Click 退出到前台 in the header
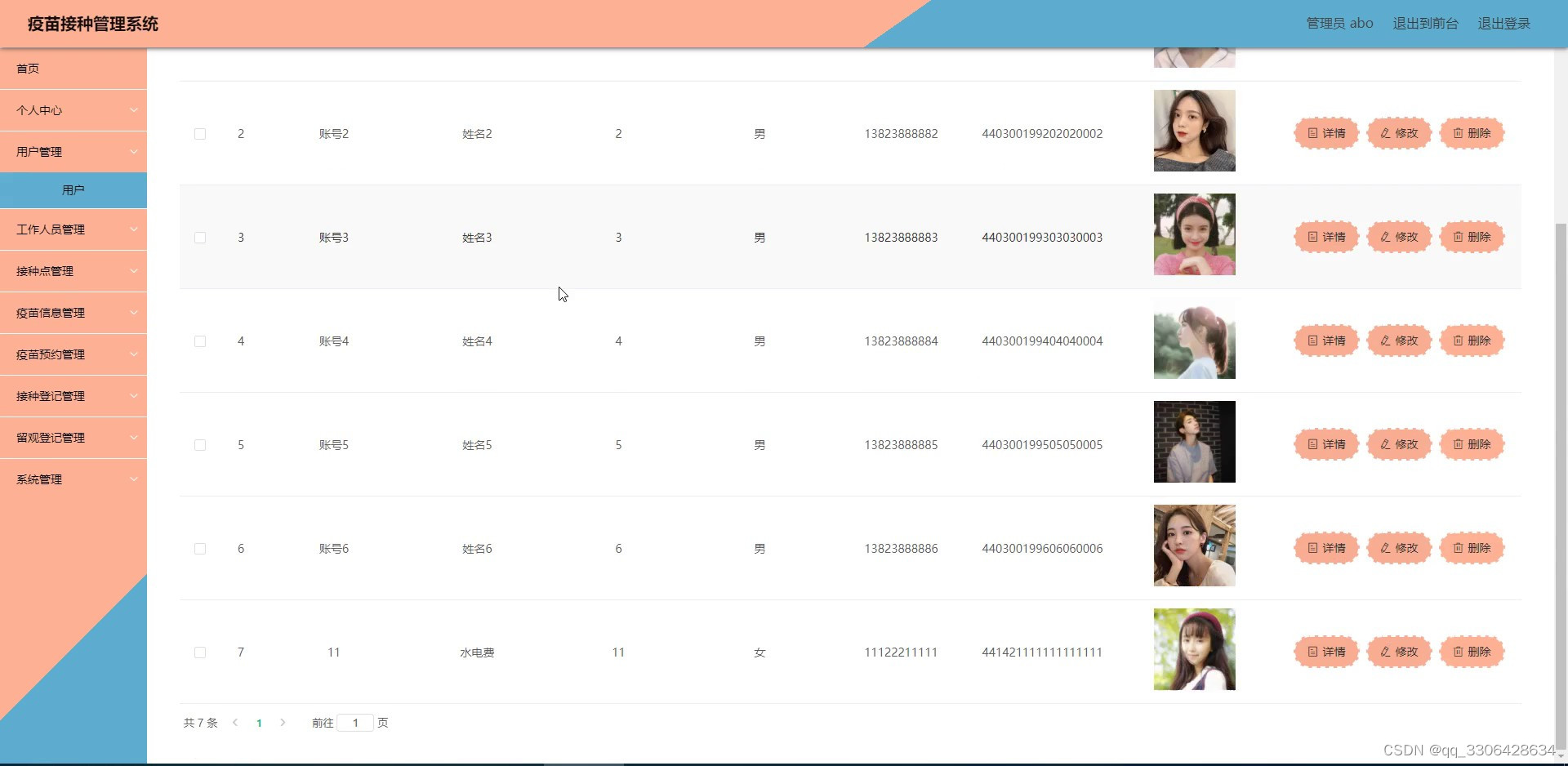 (1425, 24)
